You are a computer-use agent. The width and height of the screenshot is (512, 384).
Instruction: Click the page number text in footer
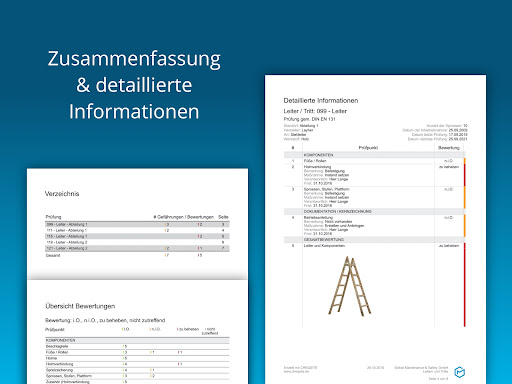pos(438,379)
